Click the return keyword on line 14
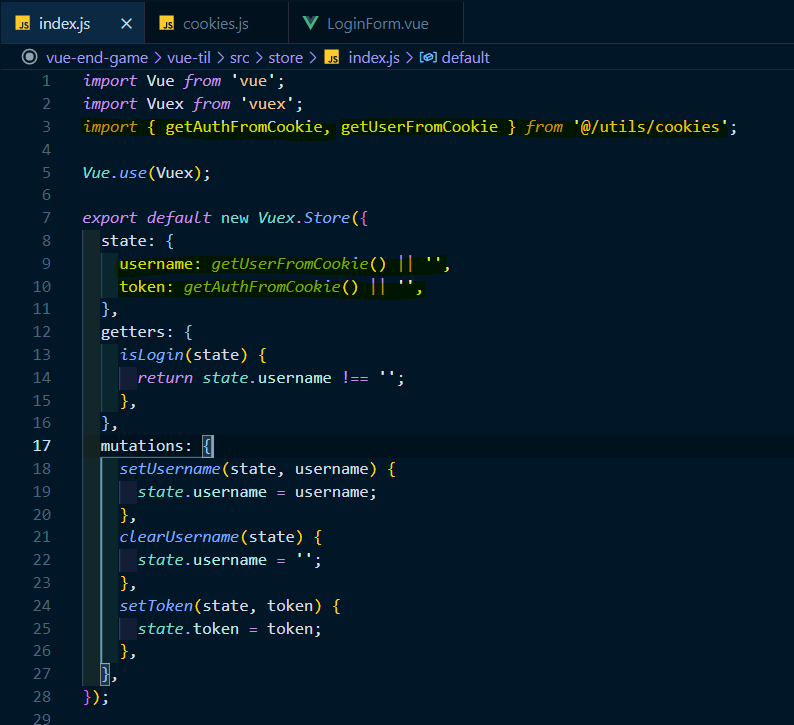Screen dimensions: 794x725 tap(165, 378)
